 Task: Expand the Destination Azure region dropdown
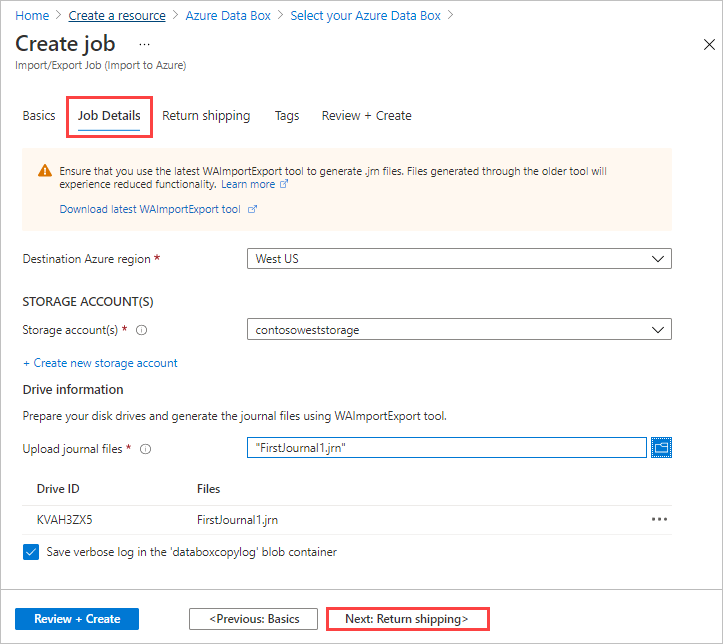pos(459,259)
